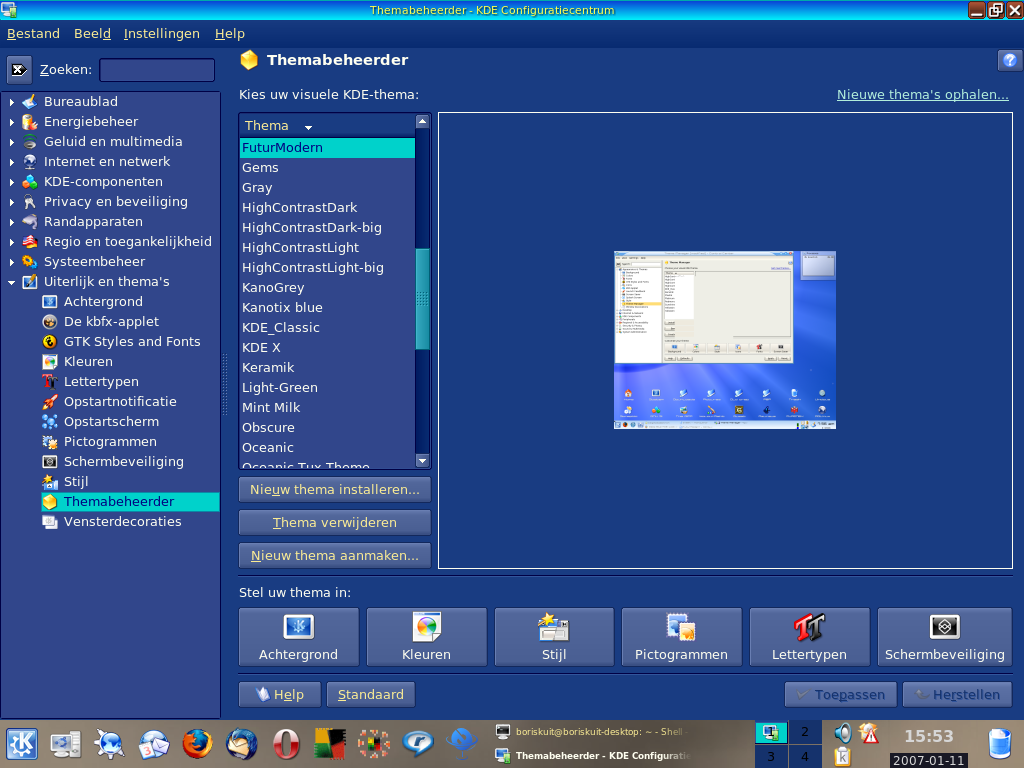This screenshot has width=1024, height=768.
Task: Expand Internet en netwerk category
Action: tap(12, 162)
